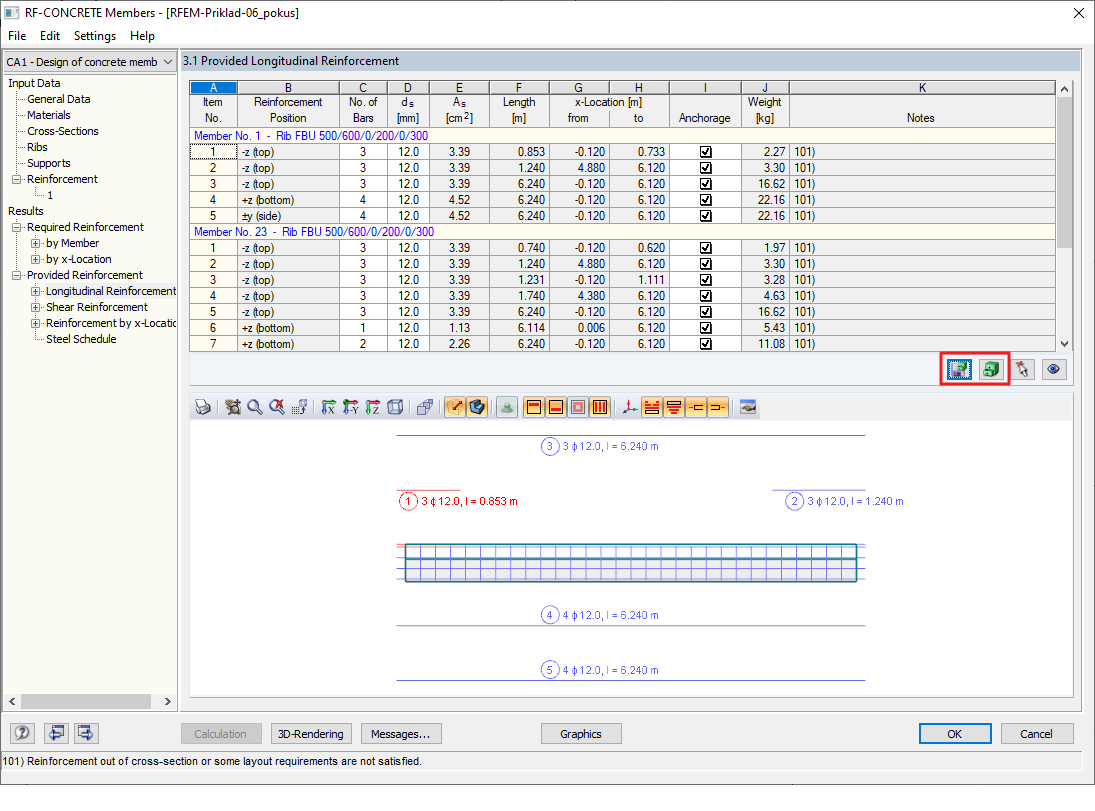Expand the Reinforcement by x-Location node
The image size is (1095, 811).
tap(35, 323)
